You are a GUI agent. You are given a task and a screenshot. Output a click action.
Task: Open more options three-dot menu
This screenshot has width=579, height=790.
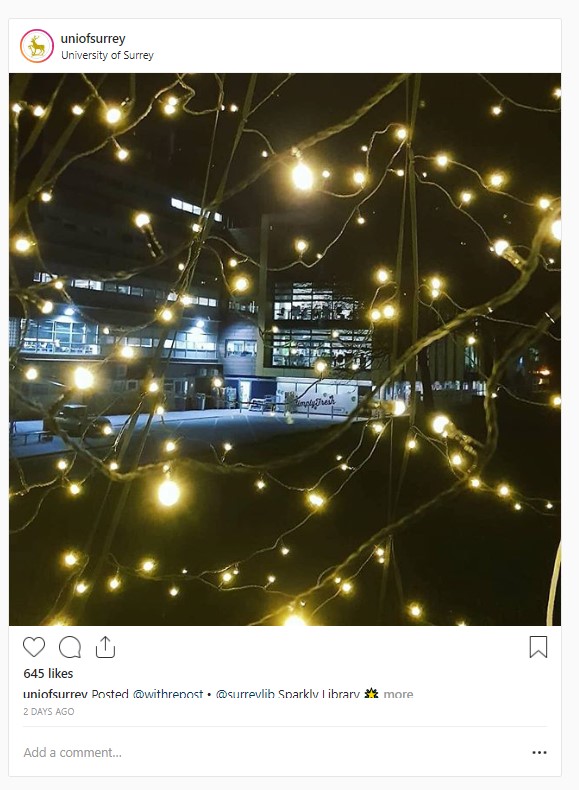pyautogui.click(x=539, y=752)
